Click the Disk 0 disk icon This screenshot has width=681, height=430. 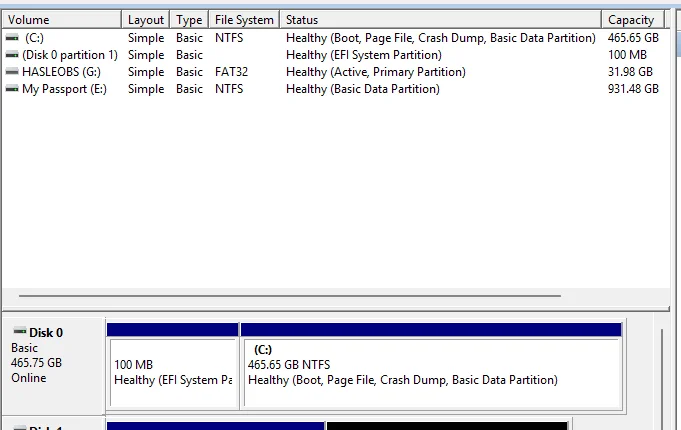click(20, 331)
